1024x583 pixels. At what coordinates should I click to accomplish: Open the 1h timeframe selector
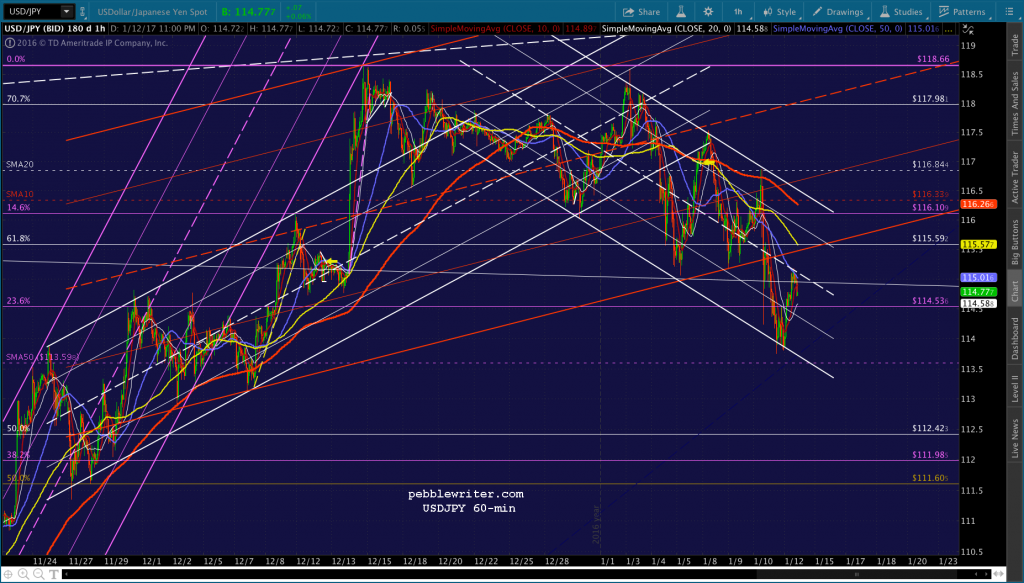[738, 12]
